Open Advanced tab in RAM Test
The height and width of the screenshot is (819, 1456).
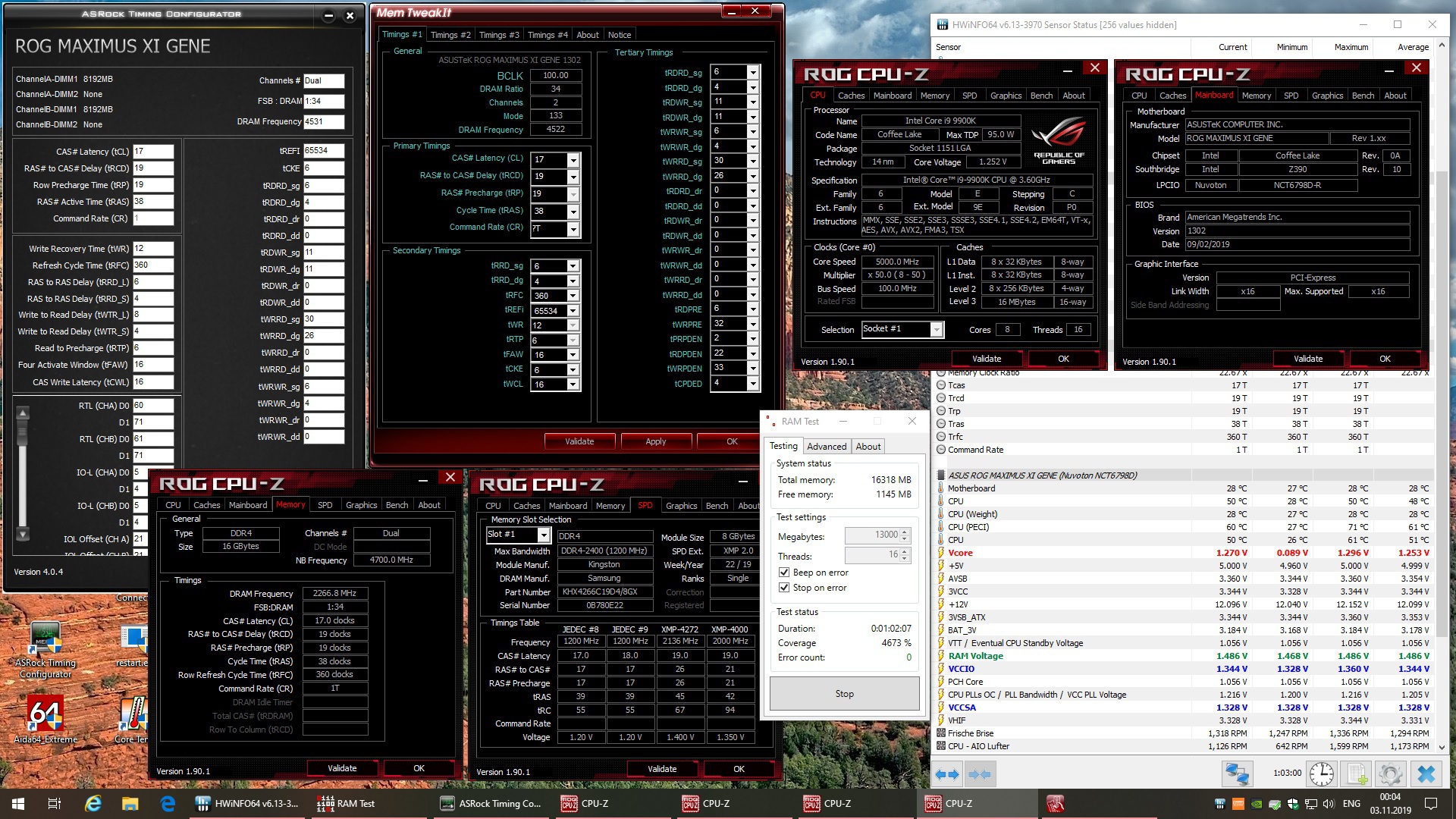pos(826,447)
